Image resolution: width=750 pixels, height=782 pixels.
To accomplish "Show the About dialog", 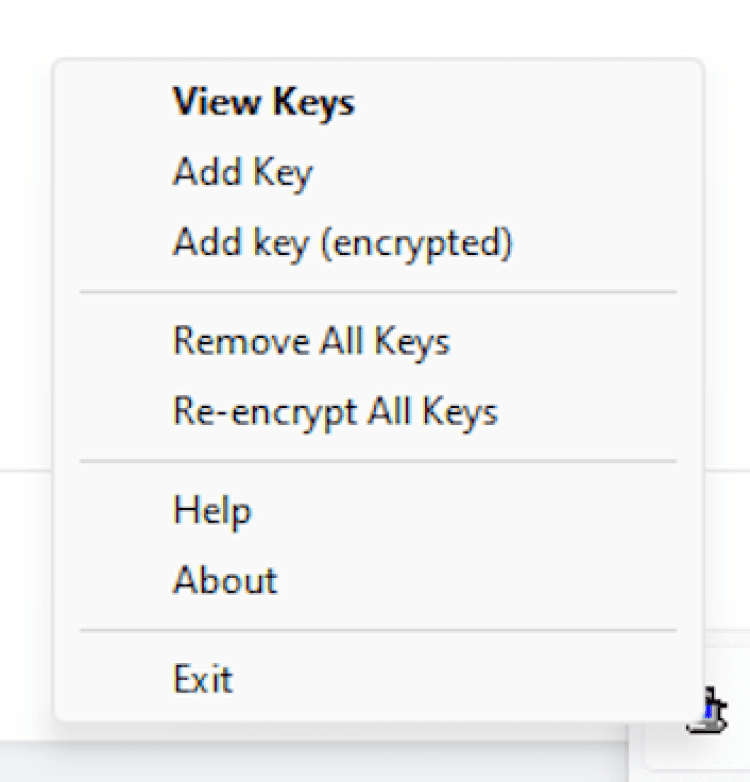I will coord(225,580).
